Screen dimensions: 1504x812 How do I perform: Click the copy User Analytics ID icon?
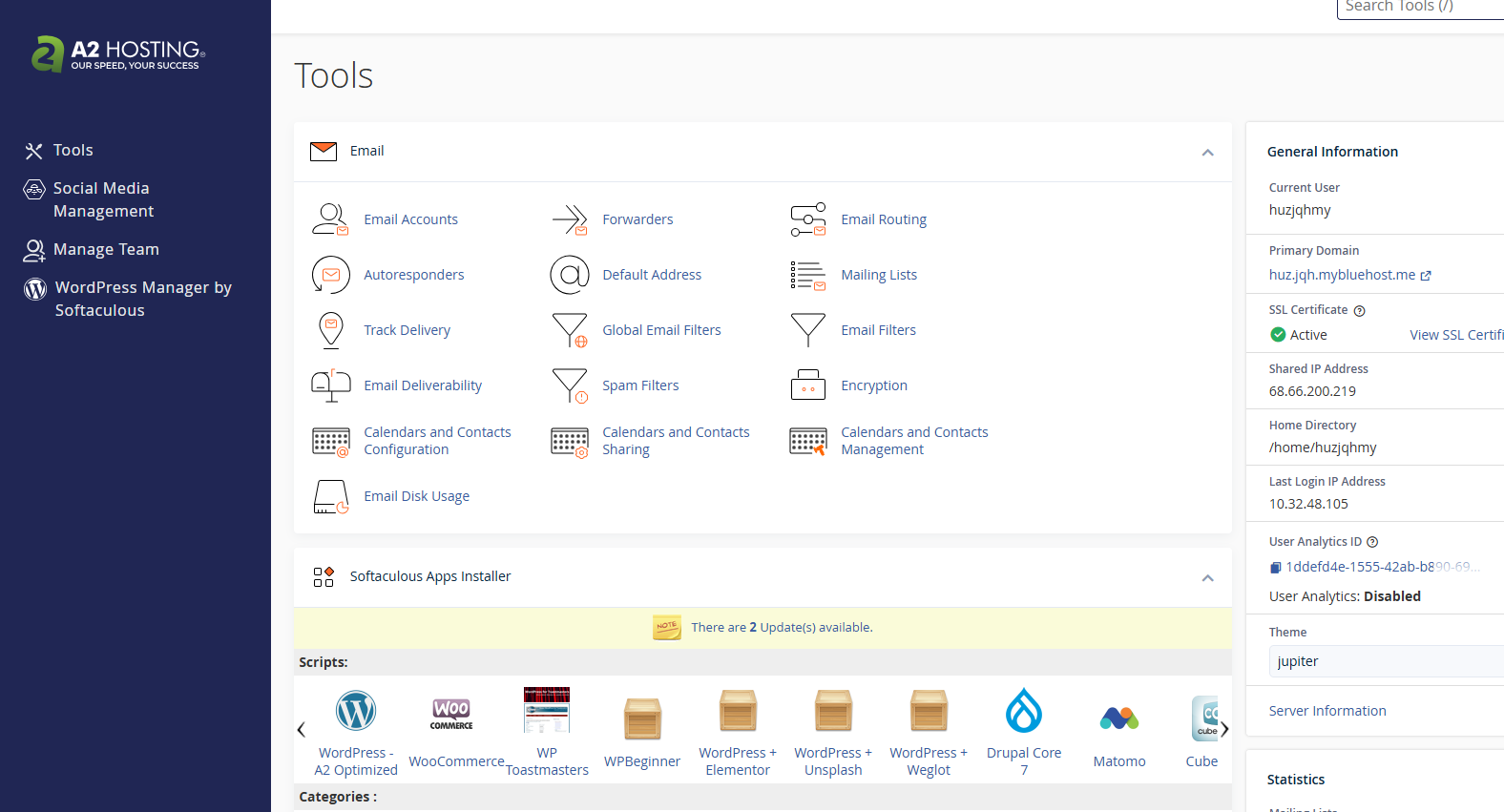(x=1275, y=568)
